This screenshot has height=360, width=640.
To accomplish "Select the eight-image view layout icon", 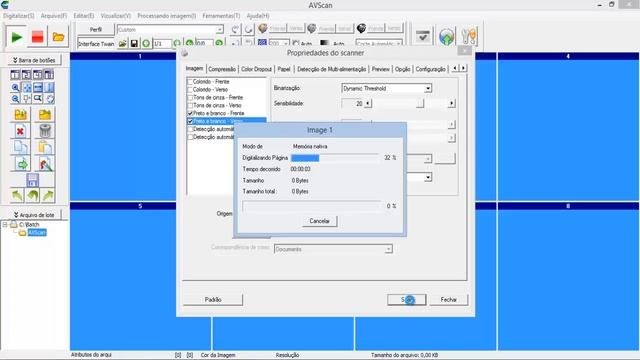I will pos(49,75).
